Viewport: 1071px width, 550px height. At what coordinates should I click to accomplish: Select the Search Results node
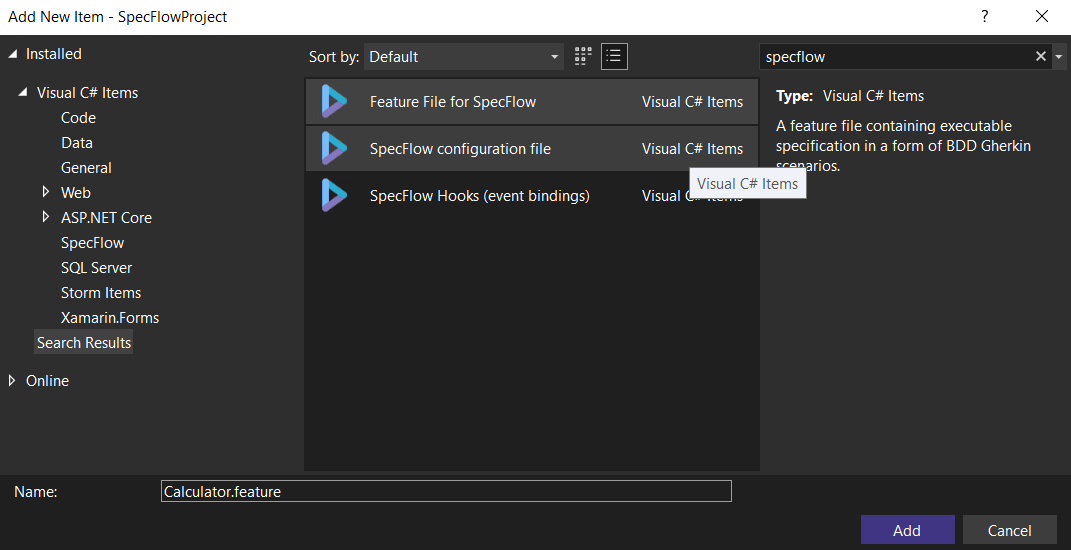(83, 342)
